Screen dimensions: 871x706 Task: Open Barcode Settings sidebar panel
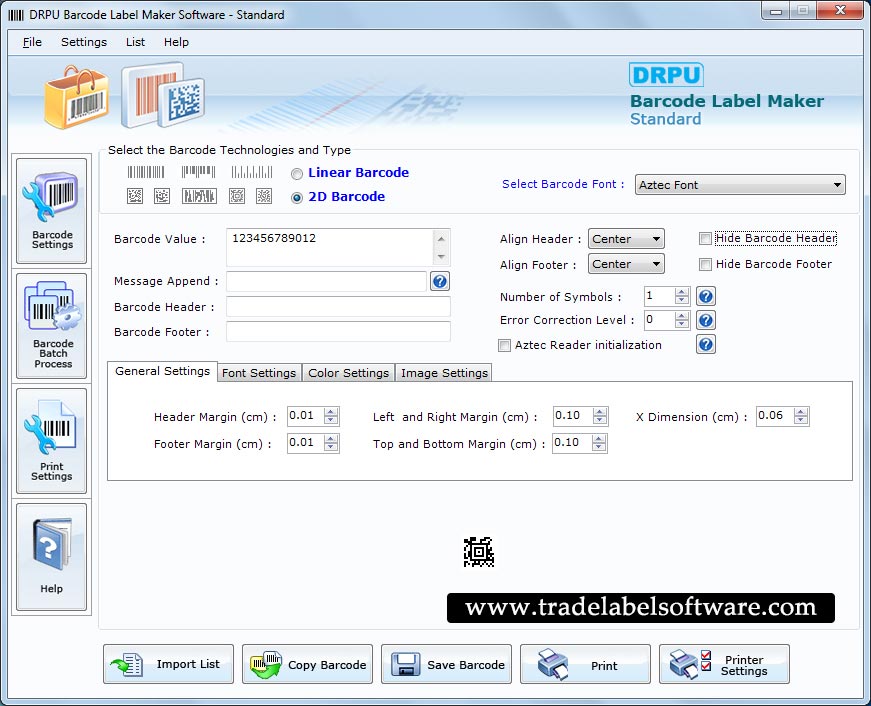tap(52, 211)
